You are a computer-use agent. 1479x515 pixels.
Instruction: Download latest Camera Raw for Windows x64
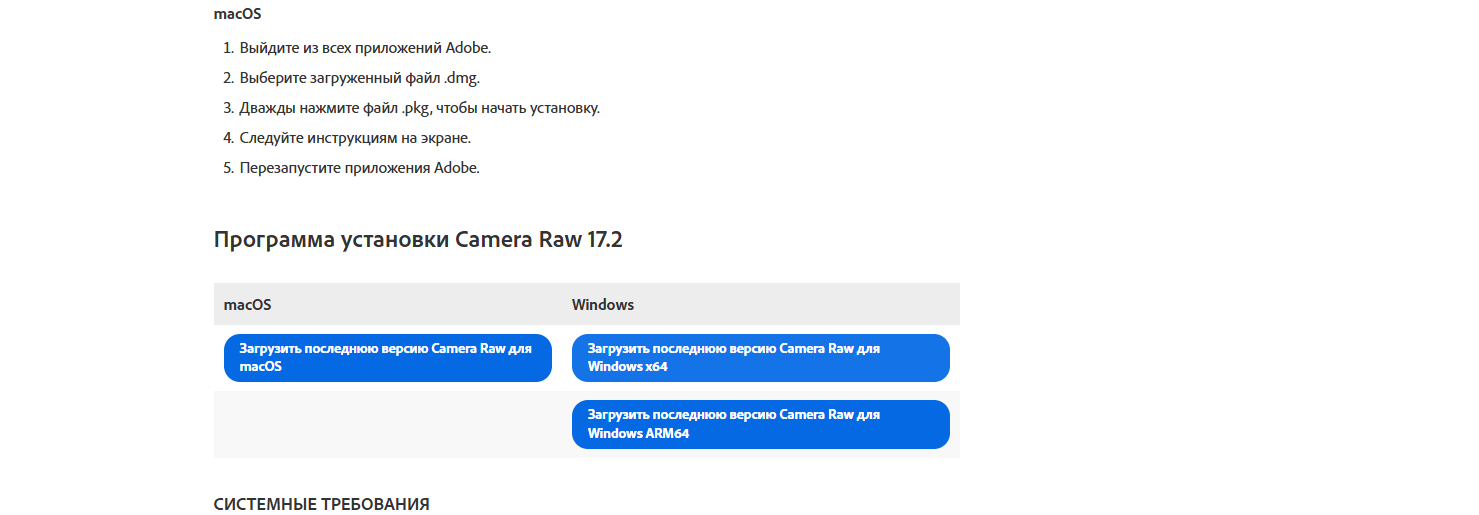(x=761, y=358)
